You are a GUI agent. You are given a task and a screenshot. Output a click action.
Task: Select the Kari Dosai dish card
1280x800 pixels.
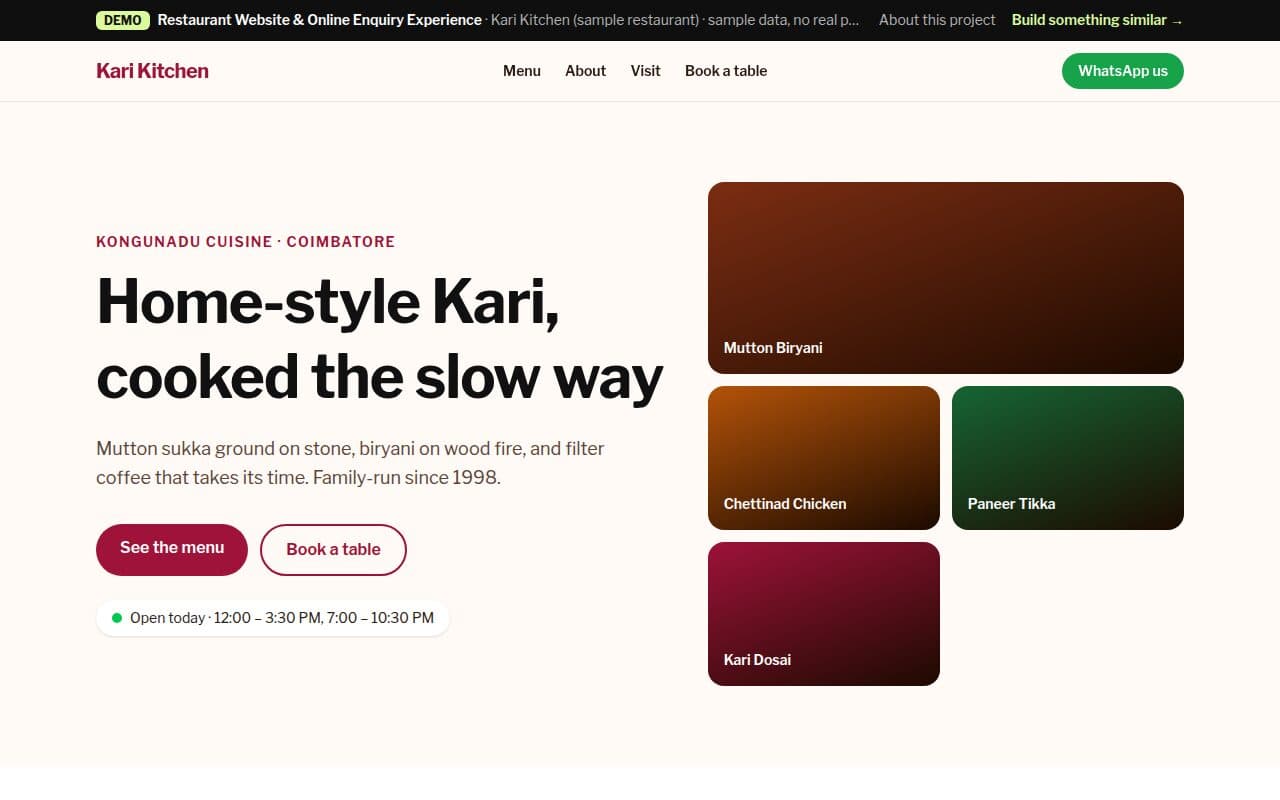pyautogui.click(x=824, y=614)
